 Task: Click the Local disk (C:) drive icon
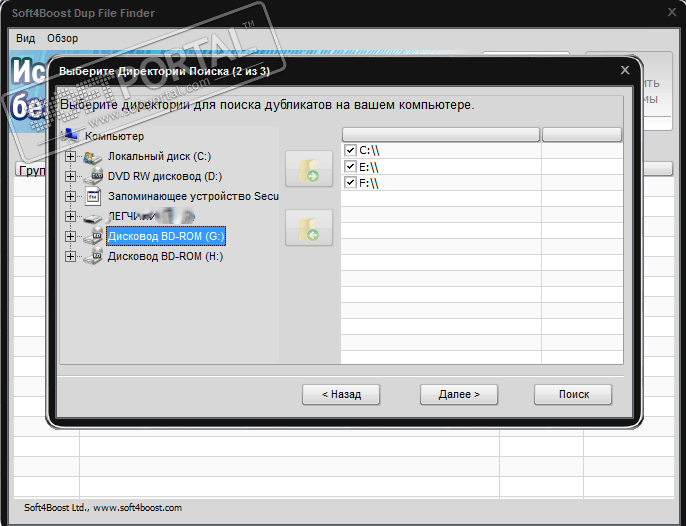tap(92, 157)
